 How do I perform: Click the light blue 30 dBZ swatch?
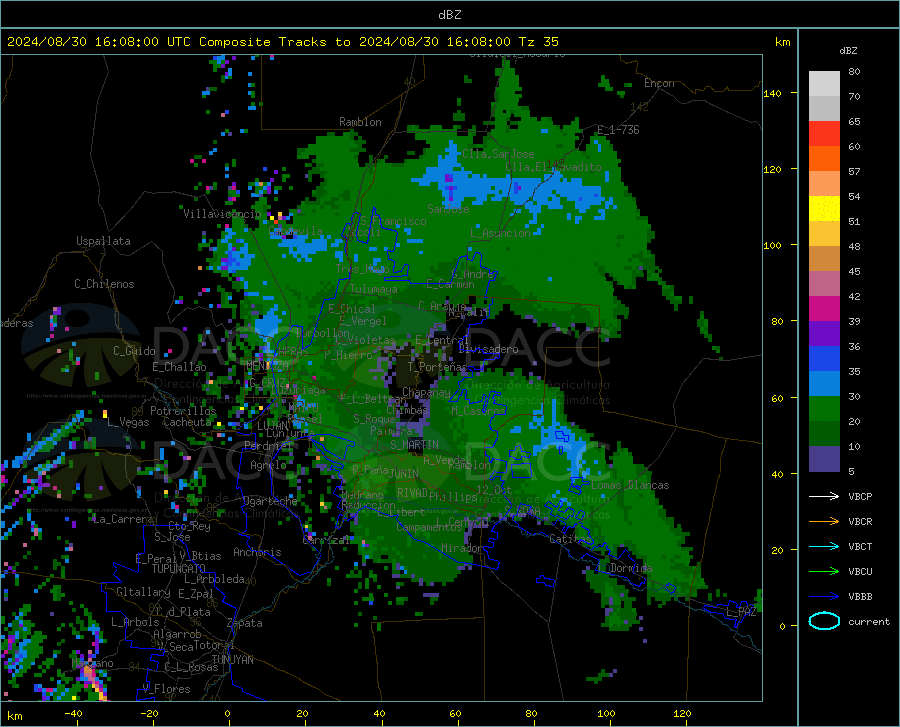(x=824, y=384)
